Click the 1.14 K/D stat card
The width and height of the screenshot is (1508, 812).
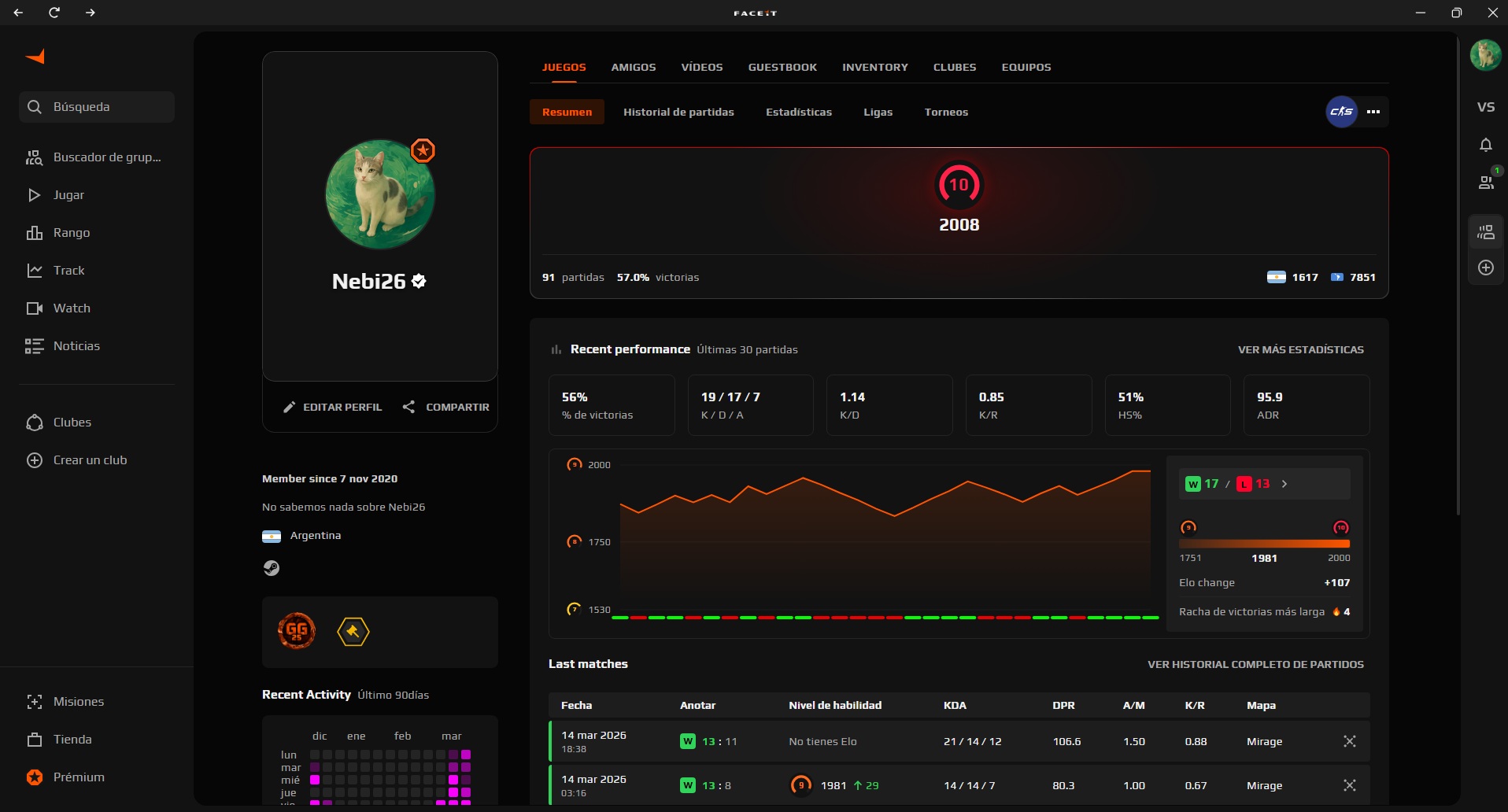889,405
